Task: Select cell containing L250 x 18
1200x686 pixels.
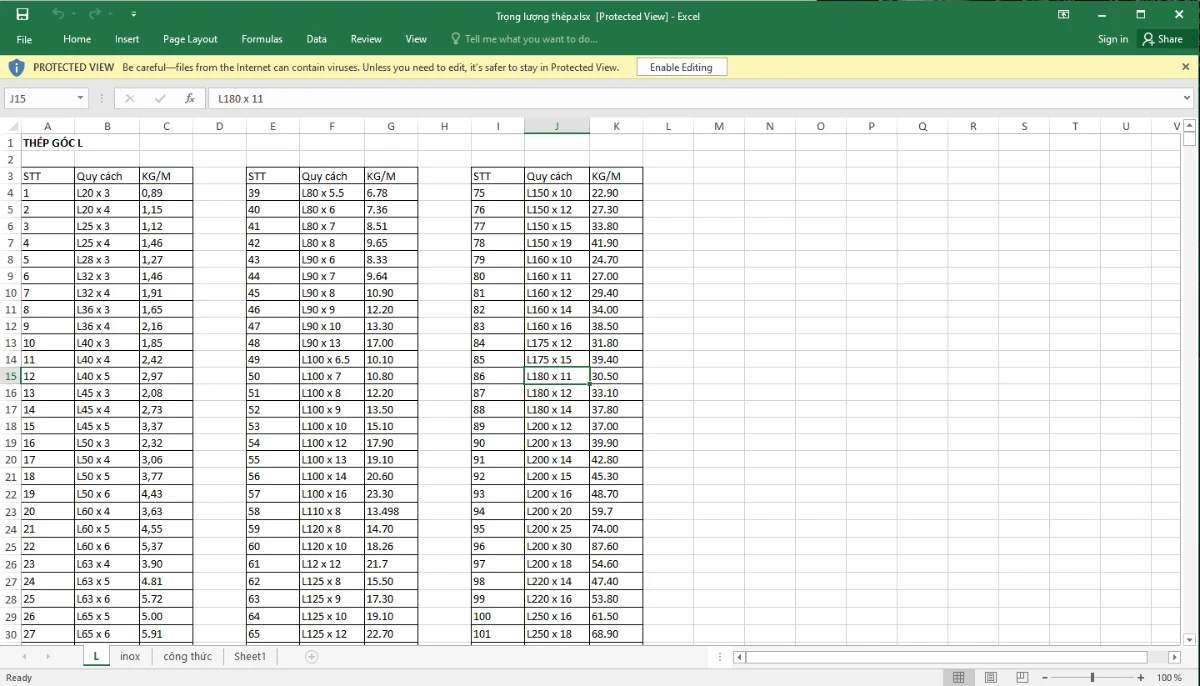Action: 557,633
